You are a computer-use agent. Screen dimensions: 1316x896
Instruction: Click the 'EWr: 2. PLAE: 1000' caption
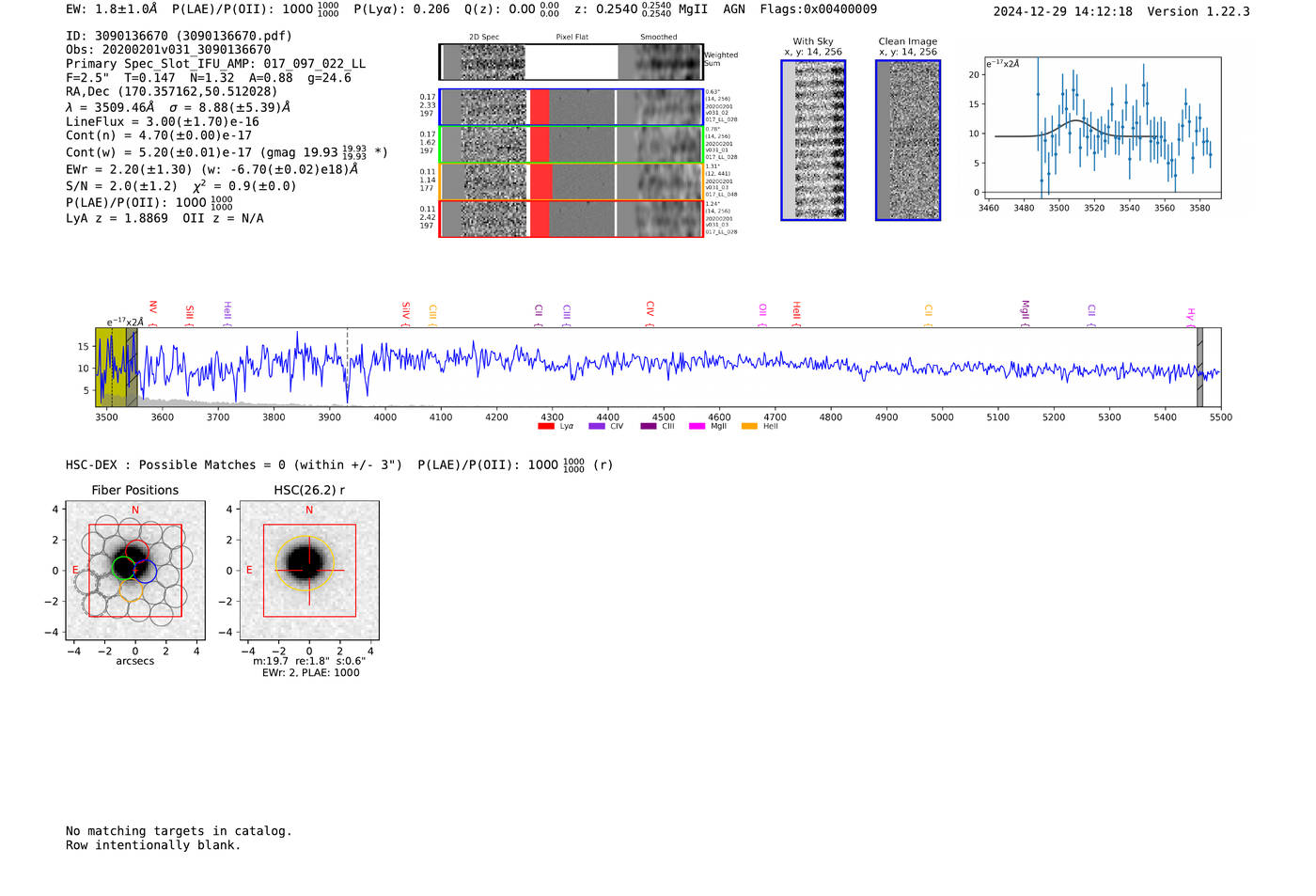[310, 673]
